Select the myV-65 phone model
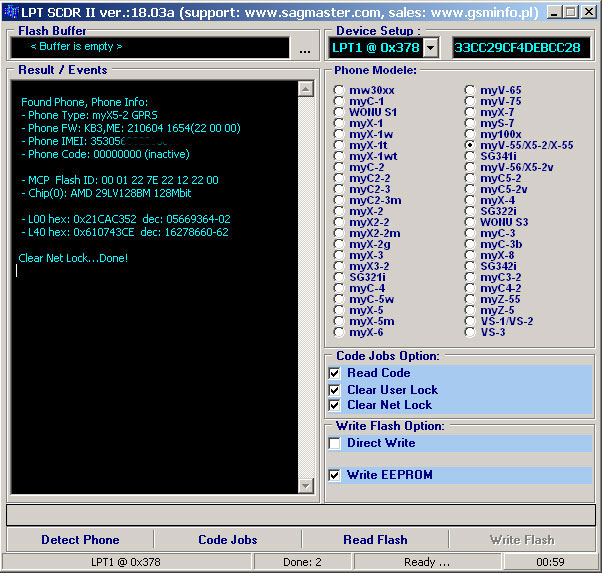The width and height of the screenshot is (602, 573). coord(470,90)
